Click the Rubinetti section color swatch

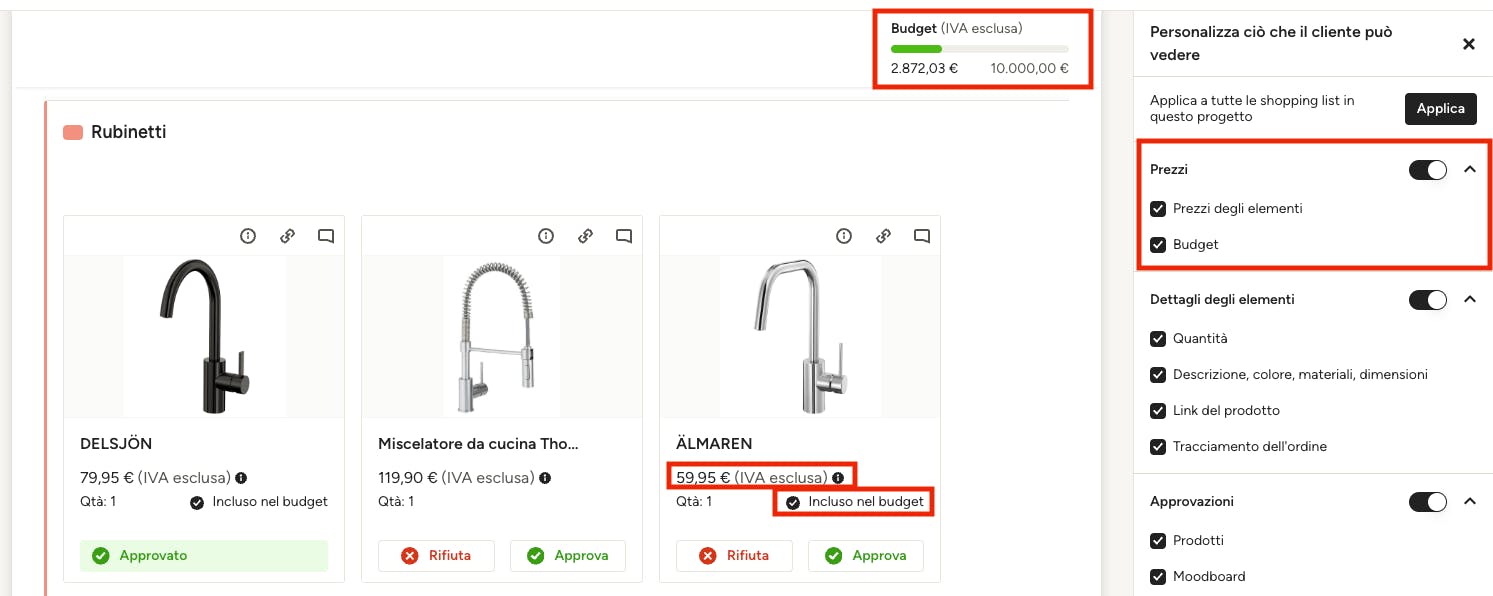point(73,132)
